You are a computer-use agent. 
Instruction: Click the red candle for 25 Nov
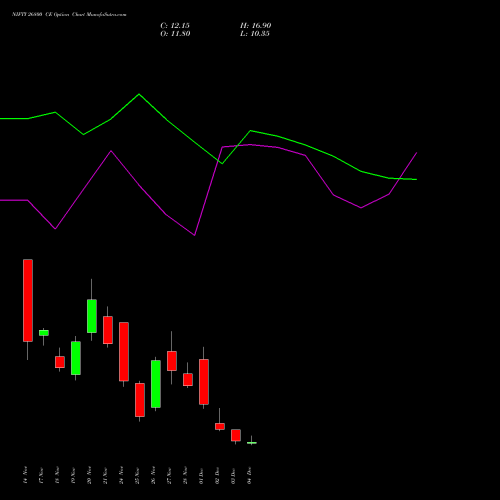pos(140,400)
